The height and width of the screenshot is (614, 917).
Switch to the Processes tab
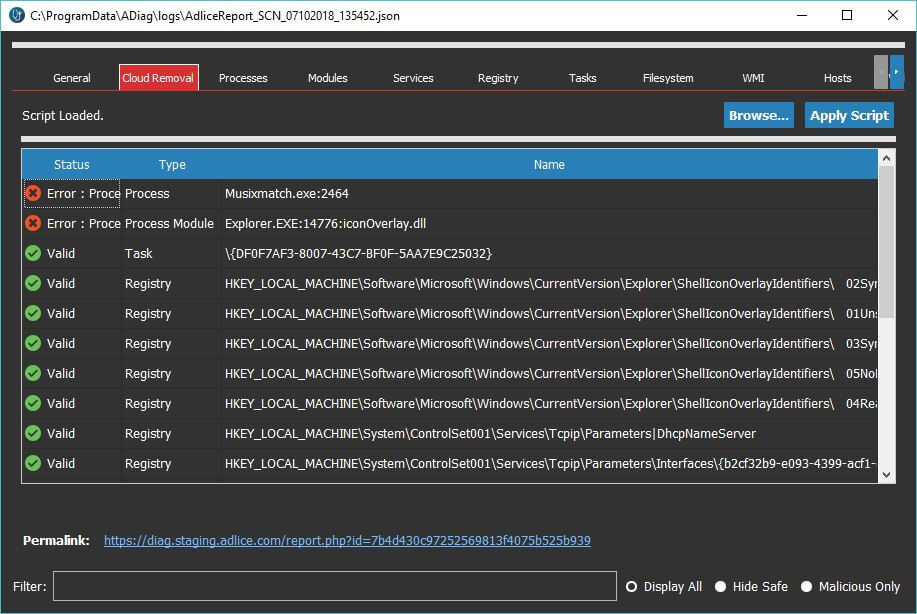point(243,78)
